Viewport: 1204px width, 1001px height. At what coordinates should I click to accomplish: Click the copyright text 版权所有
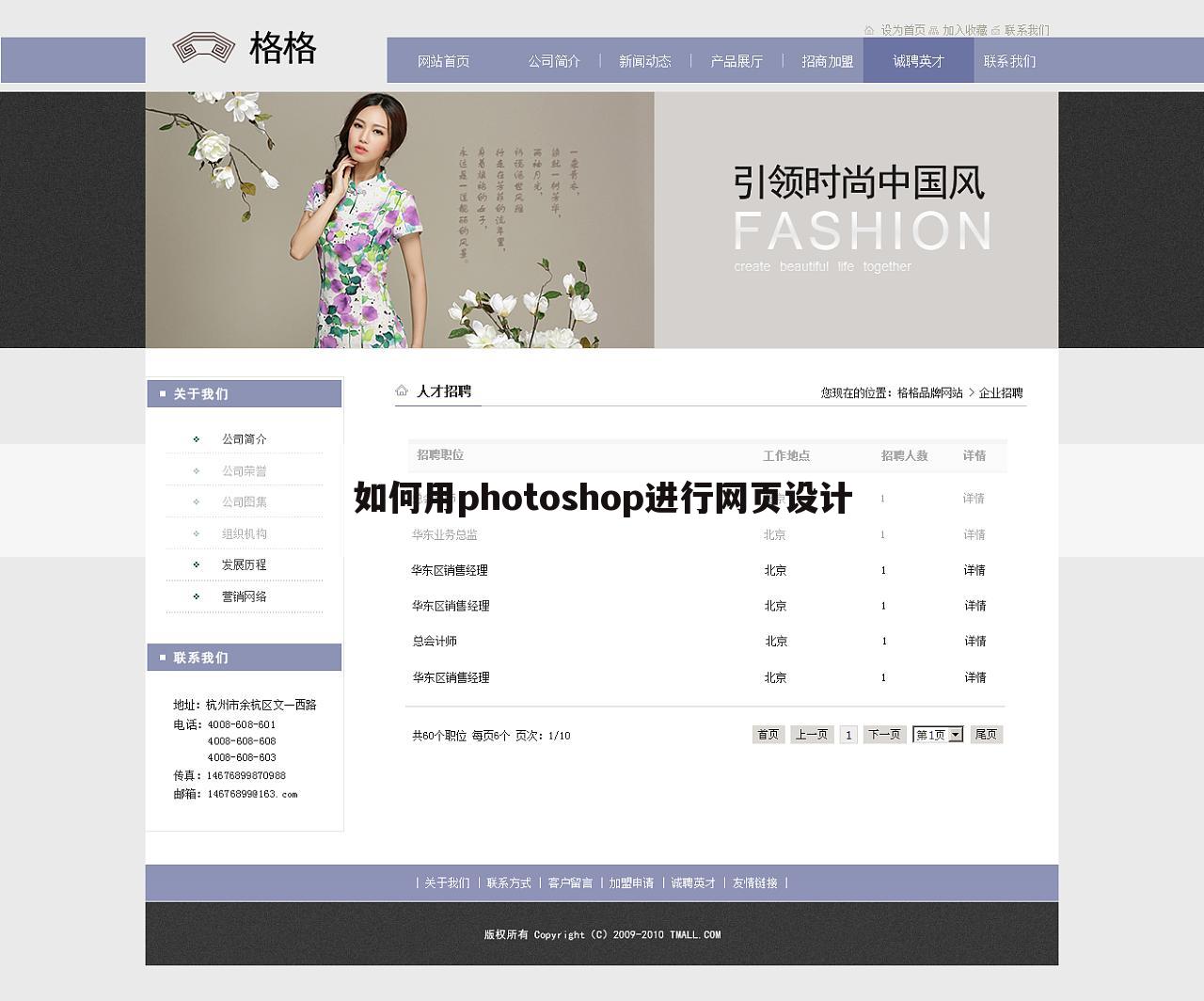[506, 935]
